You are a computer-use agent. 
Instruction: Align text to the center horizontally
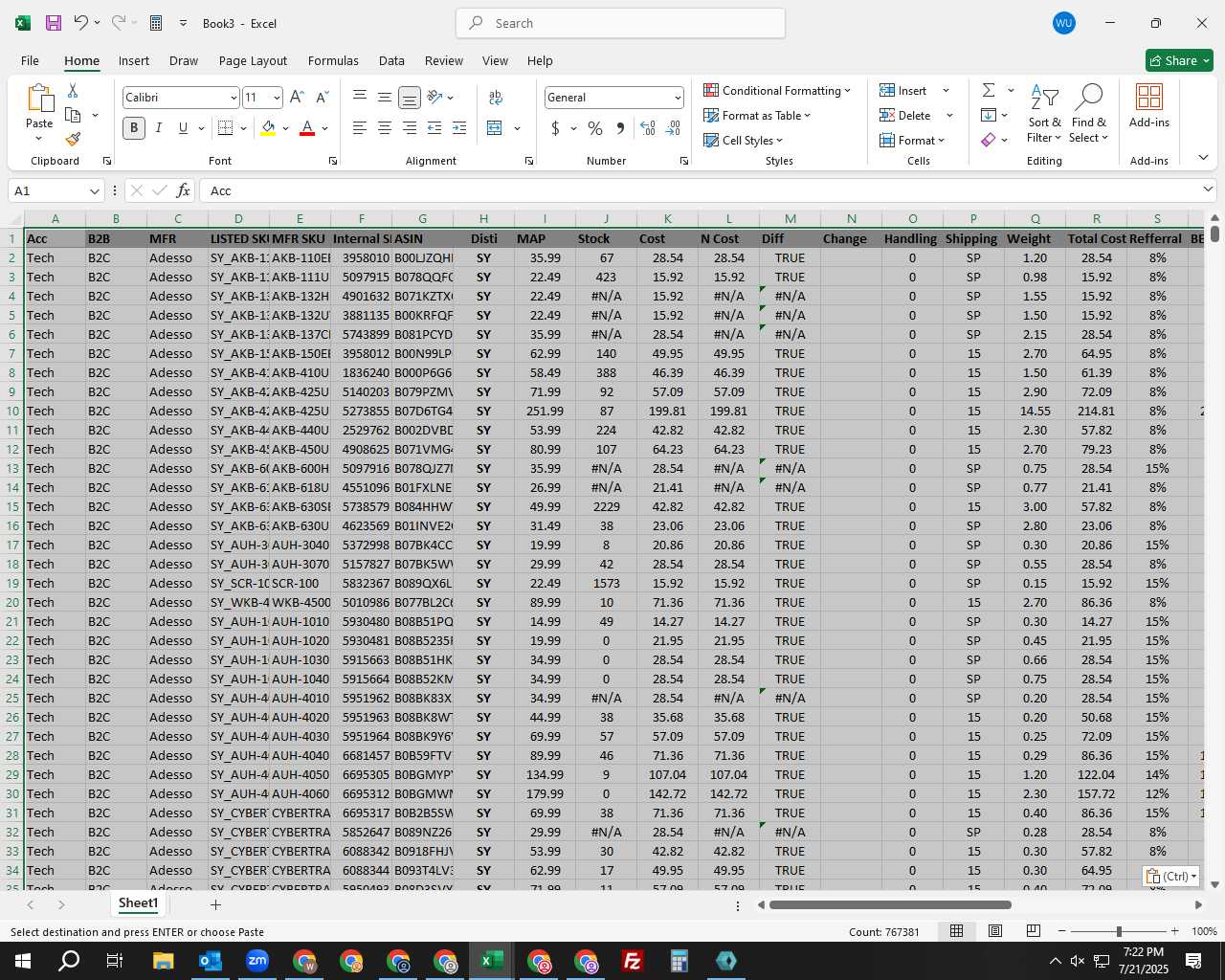385,128
